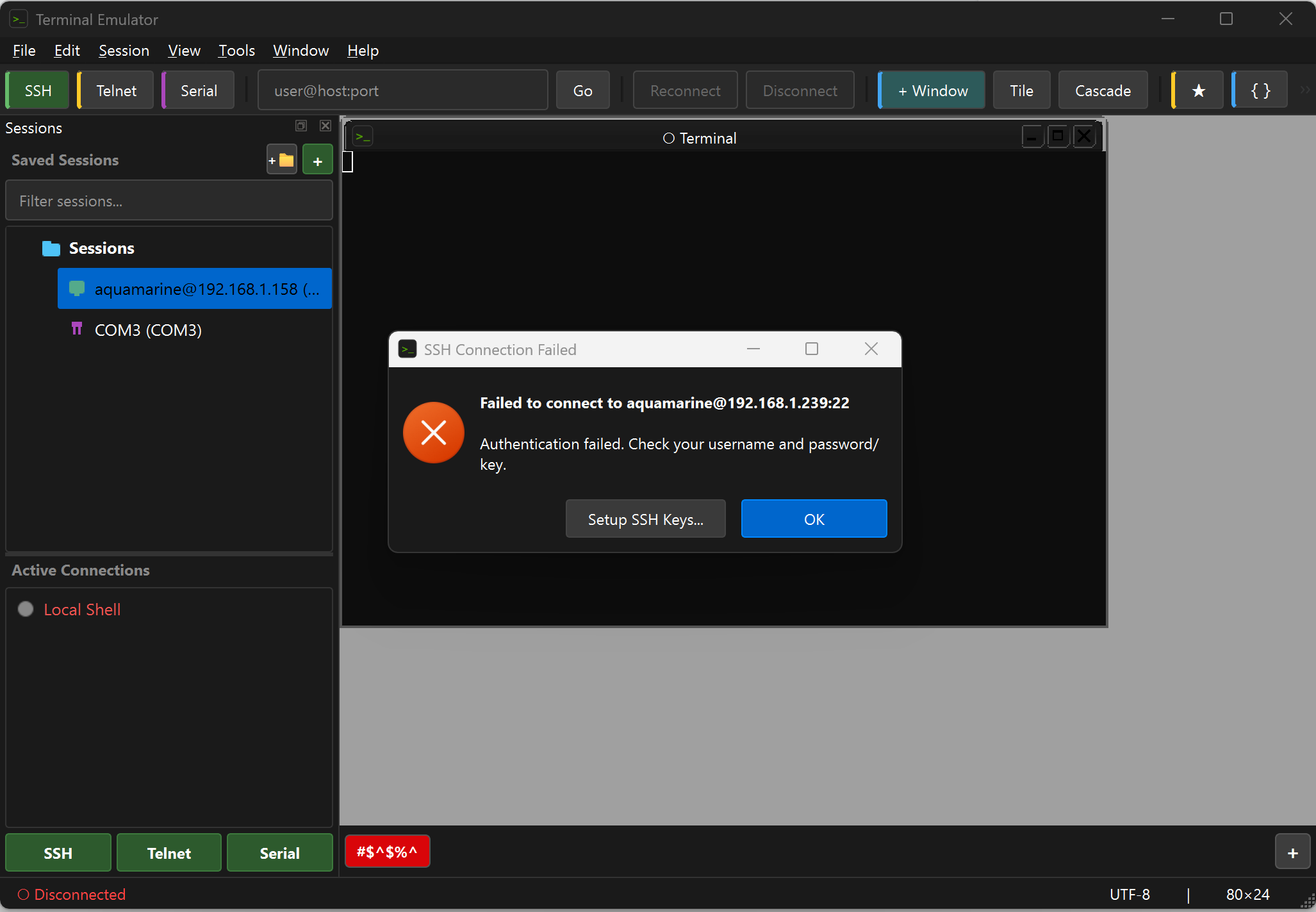The width and height of the screenshot is (1316, 912).
Task: Open the Session menu
Action: [x=124, y=51]
